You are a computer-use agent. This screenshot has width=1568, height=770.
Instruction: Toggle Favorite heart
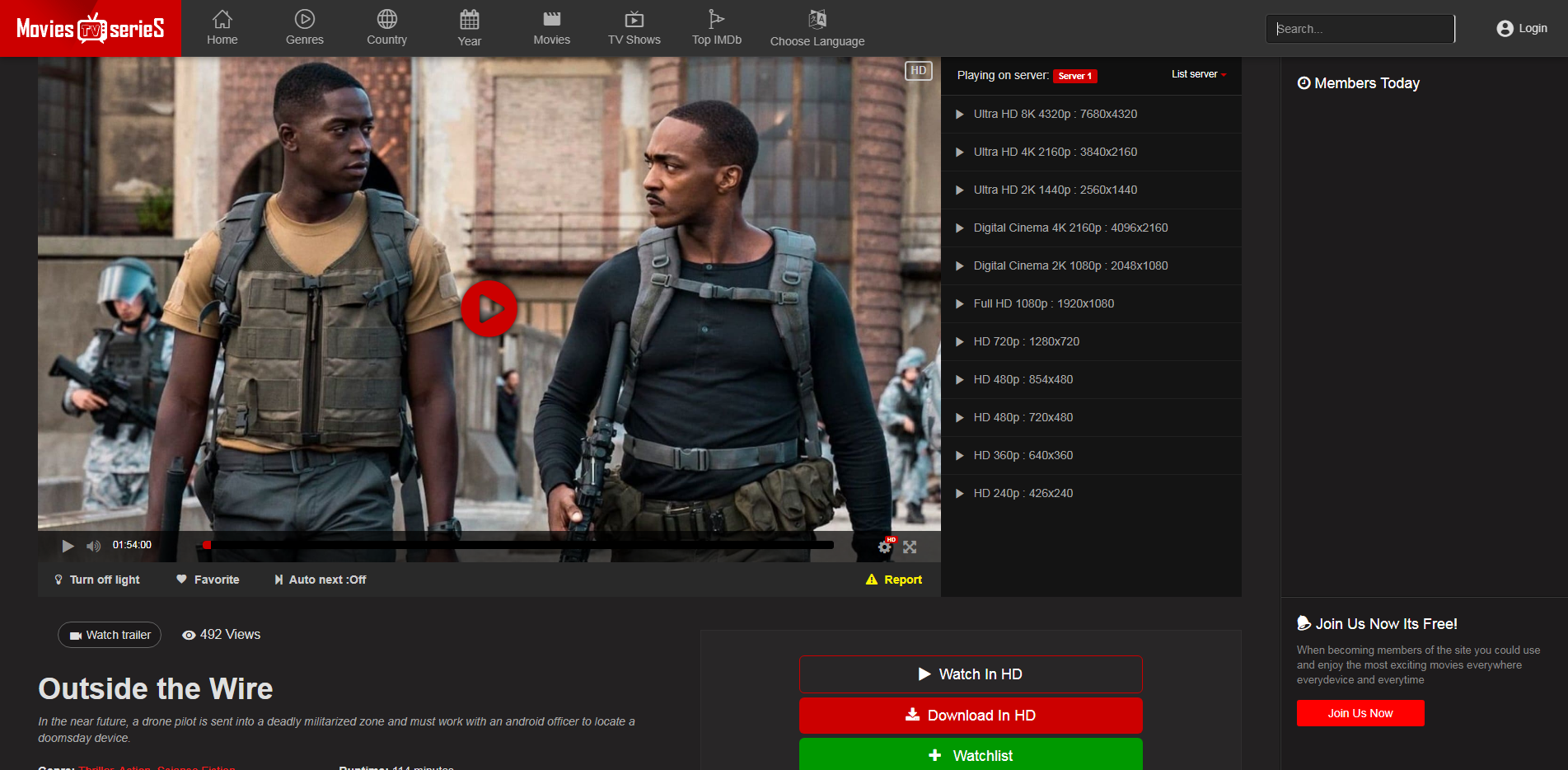click(208, 580)
